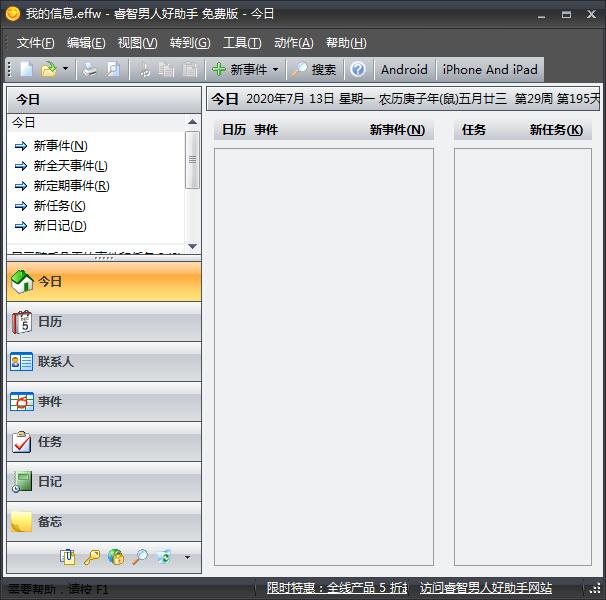Open the 转到(G) menu
The image size is (606, 600).
(190, 43)
